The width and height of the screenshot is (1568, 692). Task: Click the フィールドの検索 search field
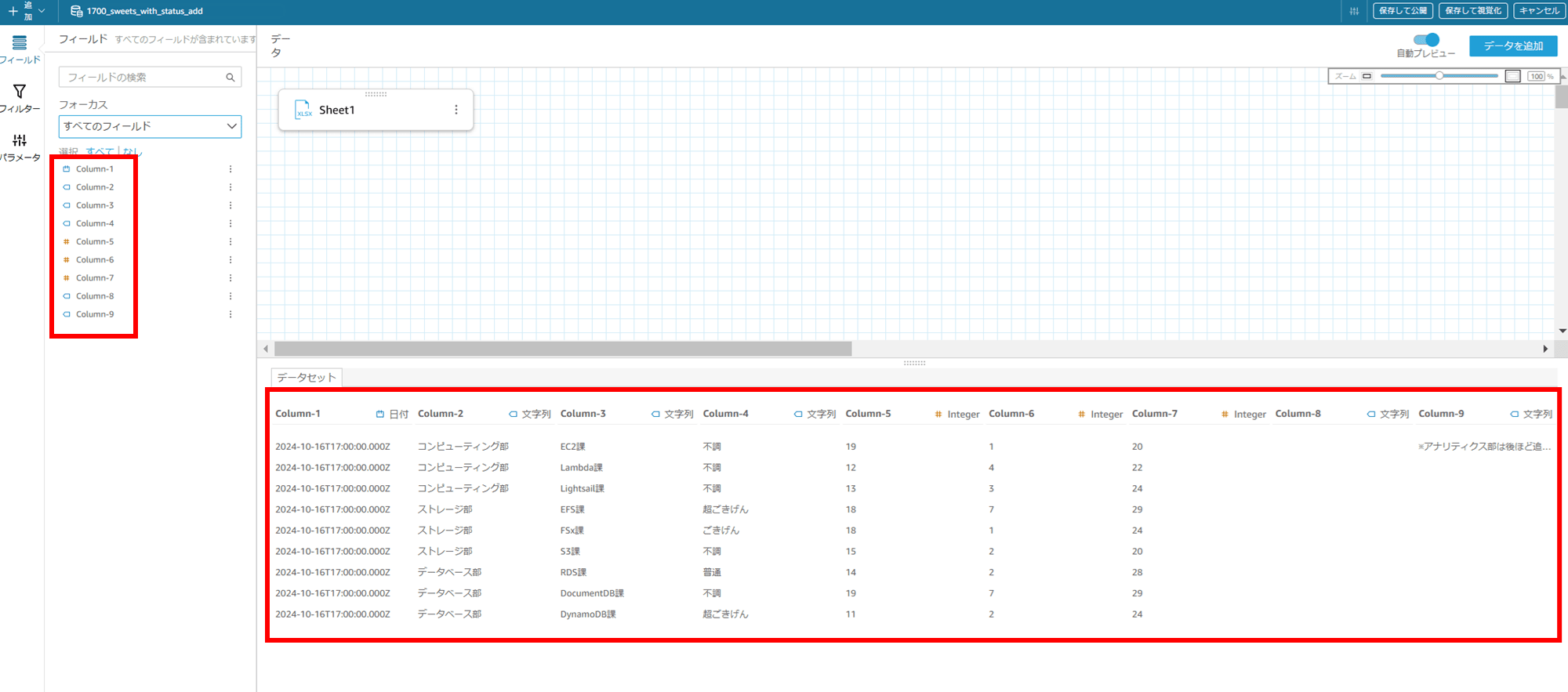(150, 77)
